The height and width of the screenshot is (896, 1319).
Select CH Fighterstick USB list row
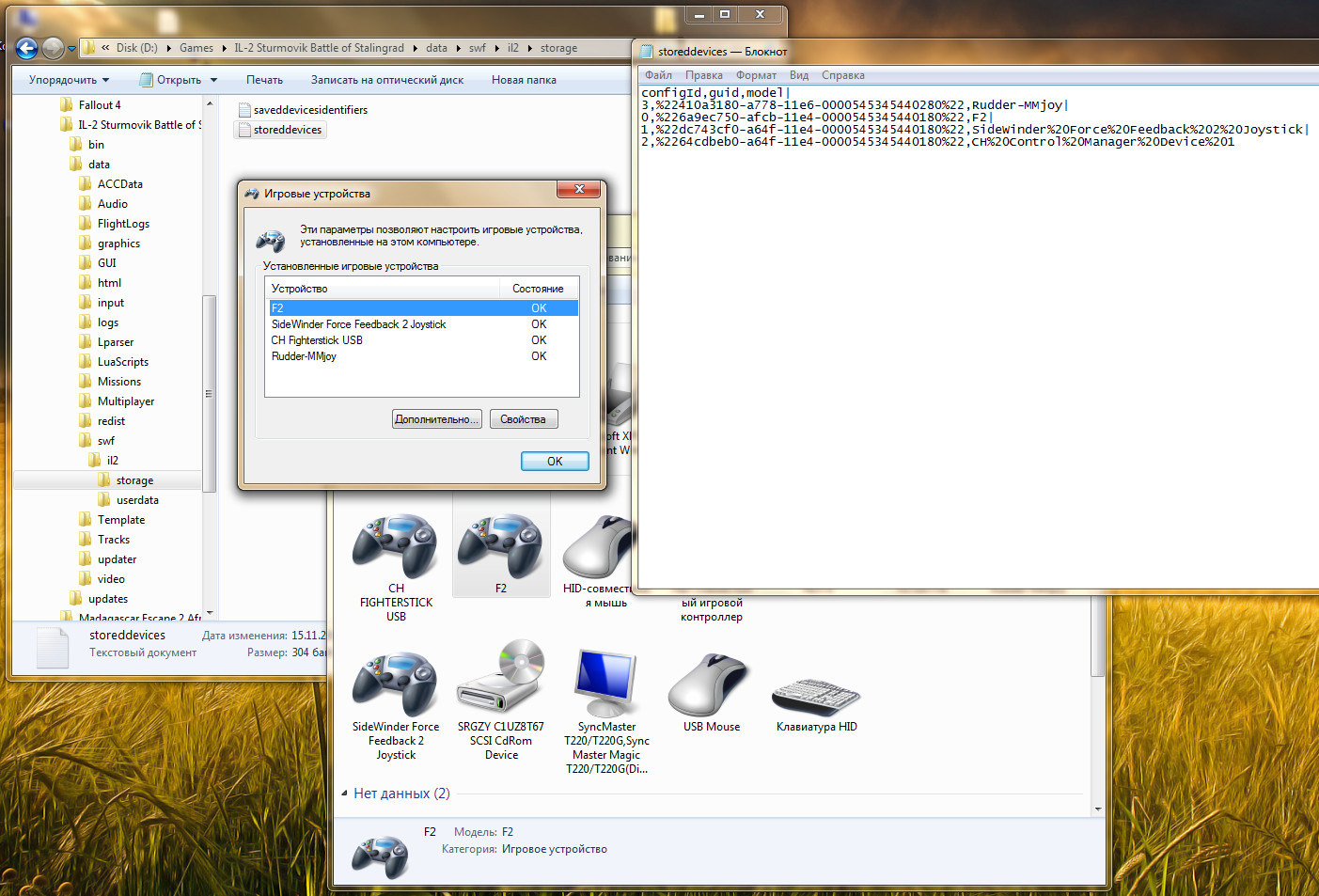[422, 340]
